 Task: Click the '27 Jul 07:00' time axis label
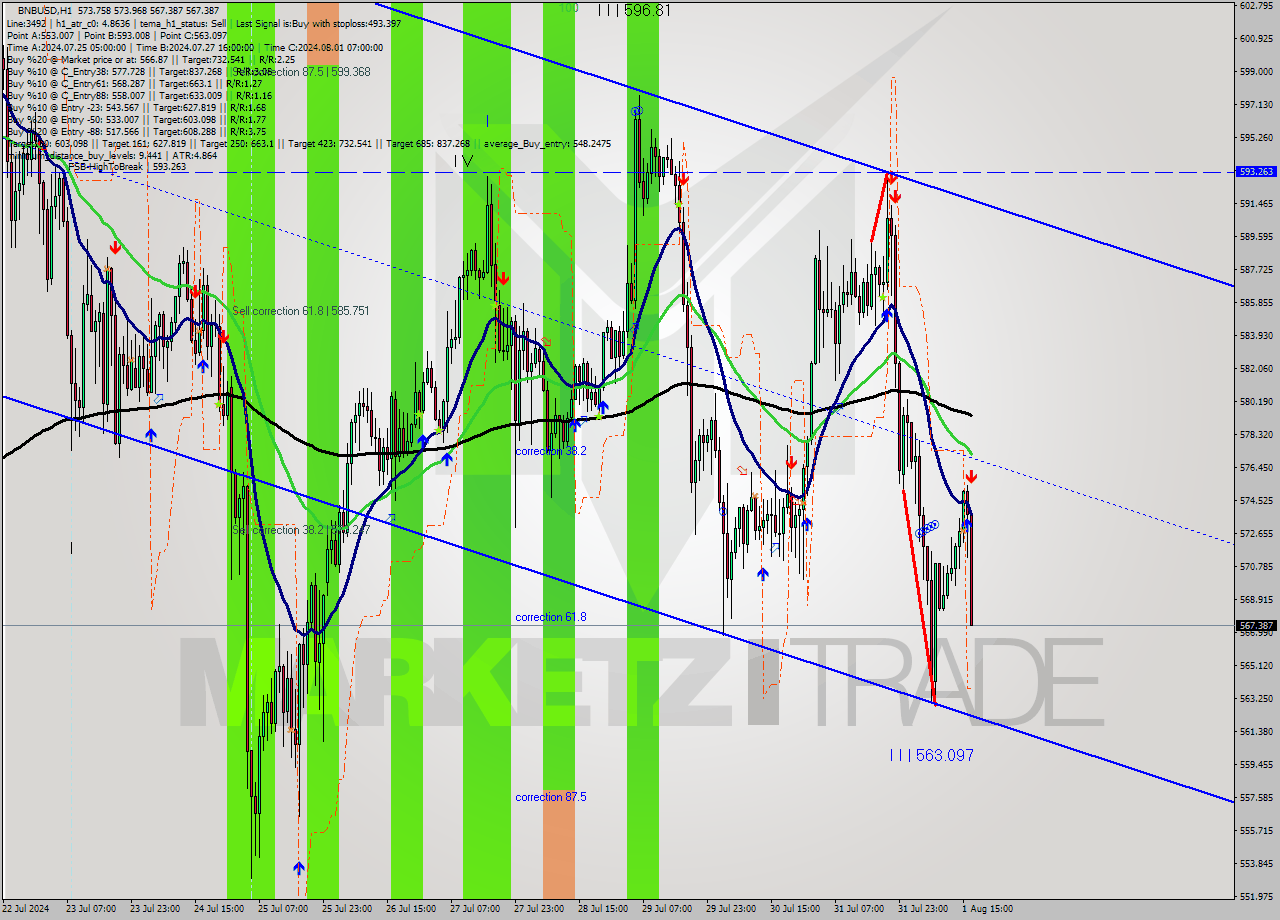point(475,909)
